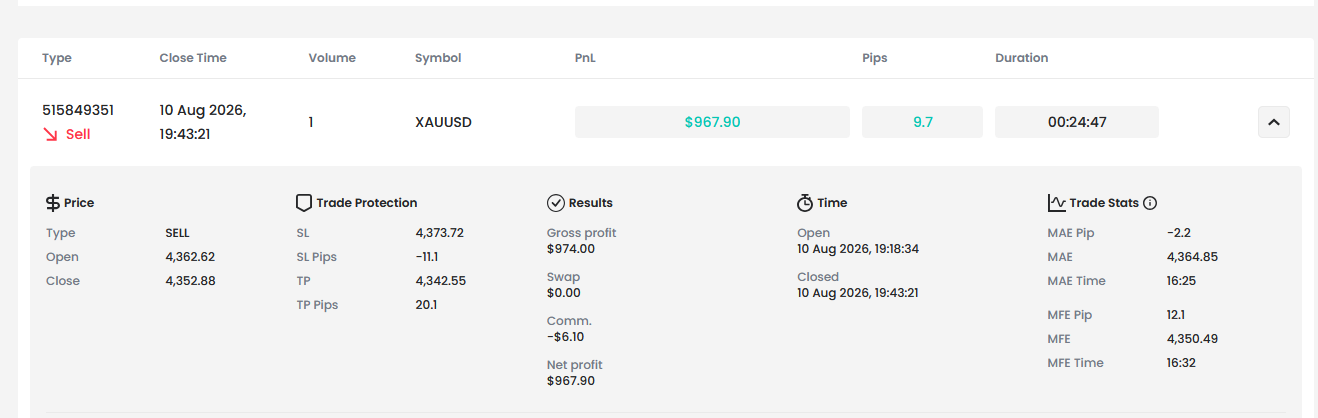Sort by the Symbol column header
Screen dimensions: 1318x418
tap(438, 58)
